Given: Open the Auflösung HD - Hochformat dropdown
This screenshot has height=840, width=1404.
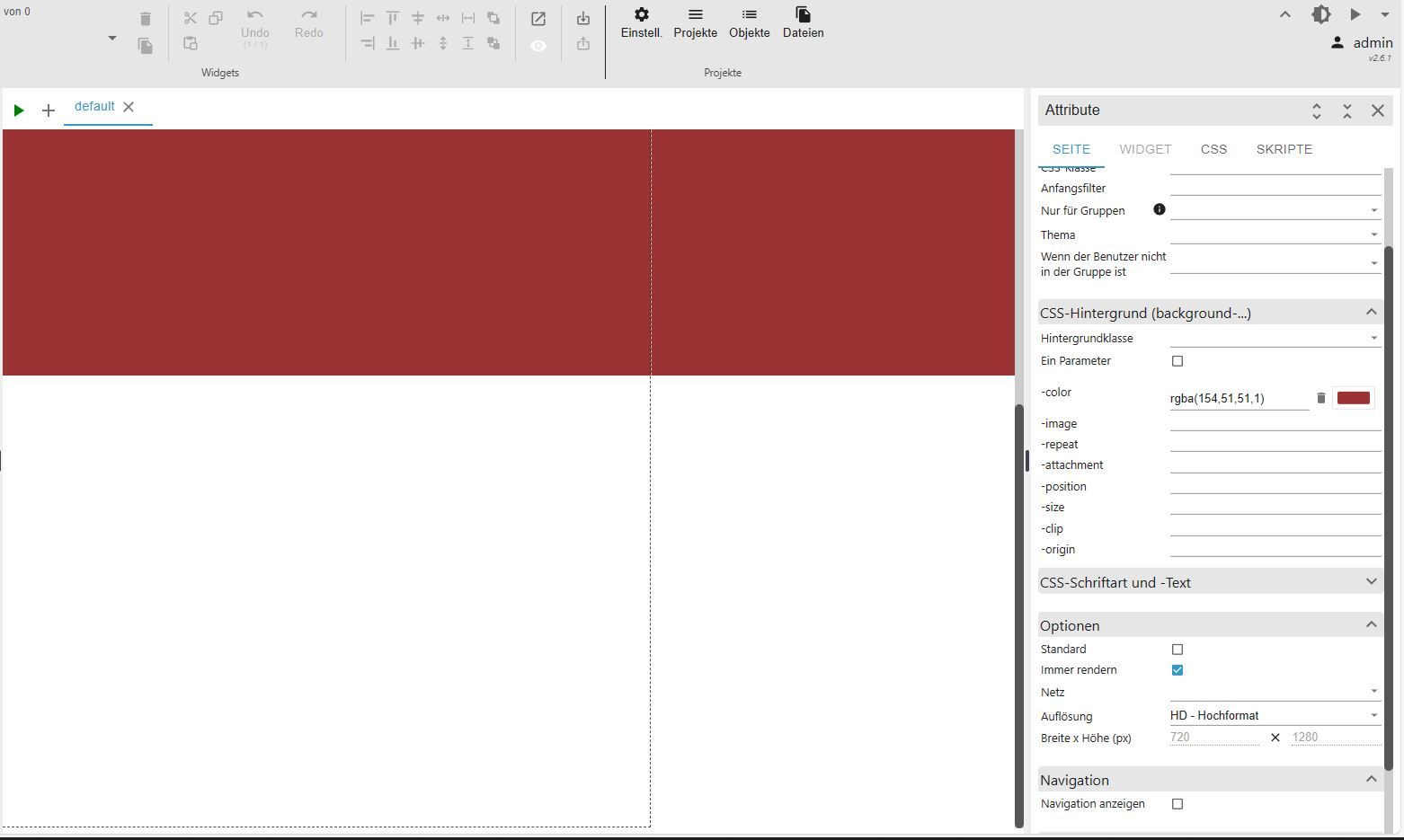Looking at the screenshot, I should pyautogui.click(x=1275, y=715).
